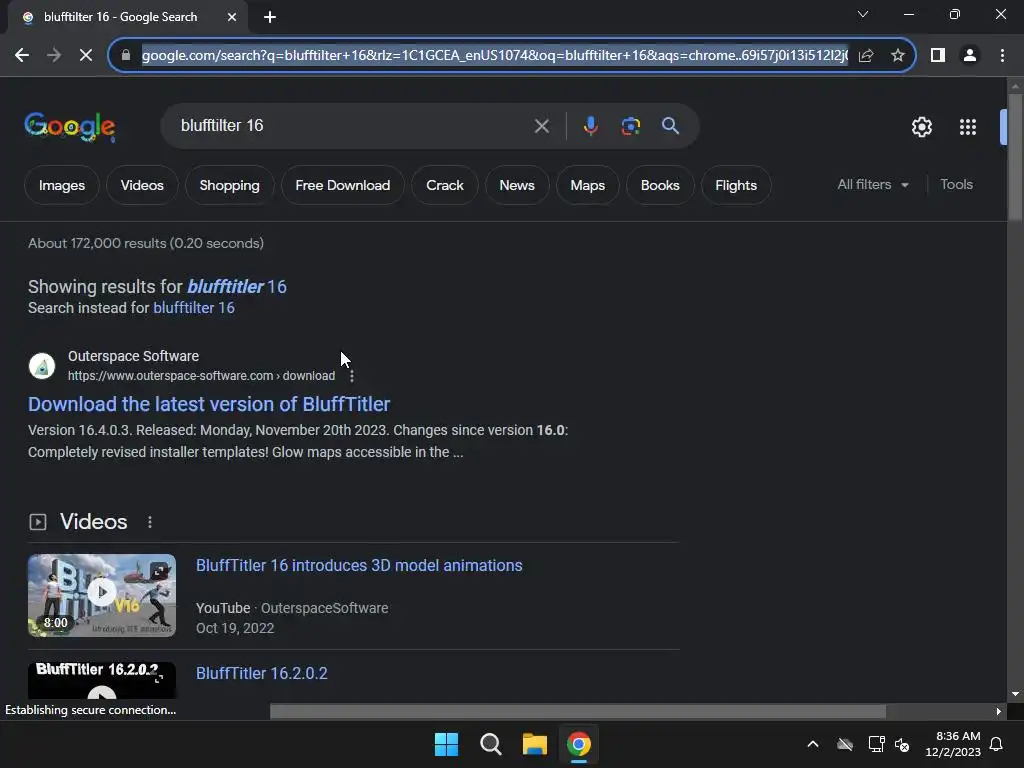Switch to Maps results
Screen dimensions: 1024x768
587,185
